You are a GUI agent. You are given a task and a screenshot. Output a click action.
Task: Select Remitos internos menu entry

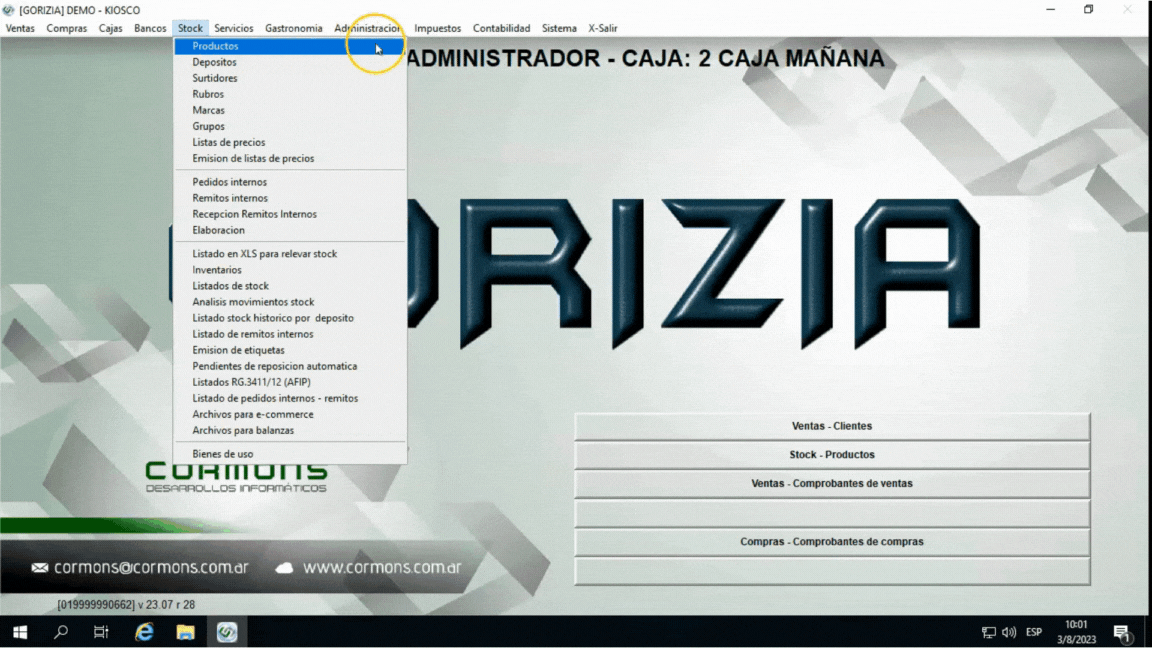pos(289,198)
